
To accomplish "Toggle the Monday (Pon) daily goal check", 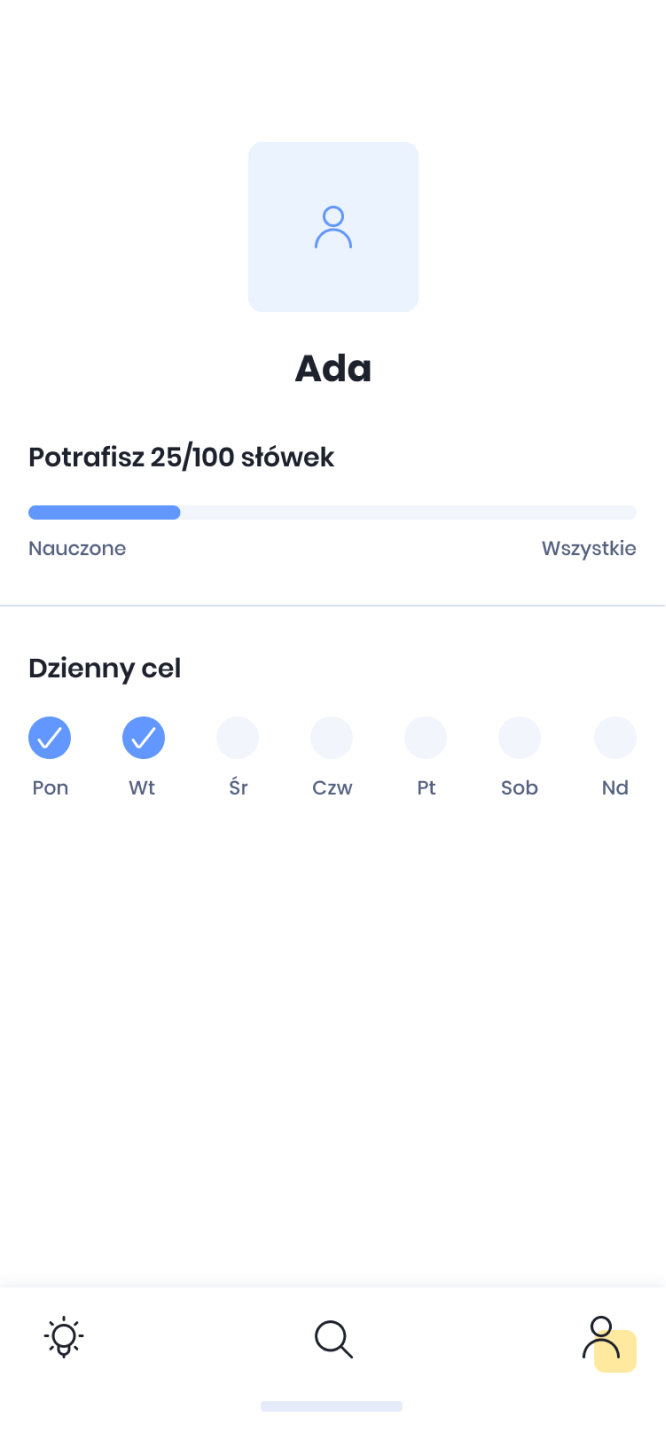I will [49, 738].
